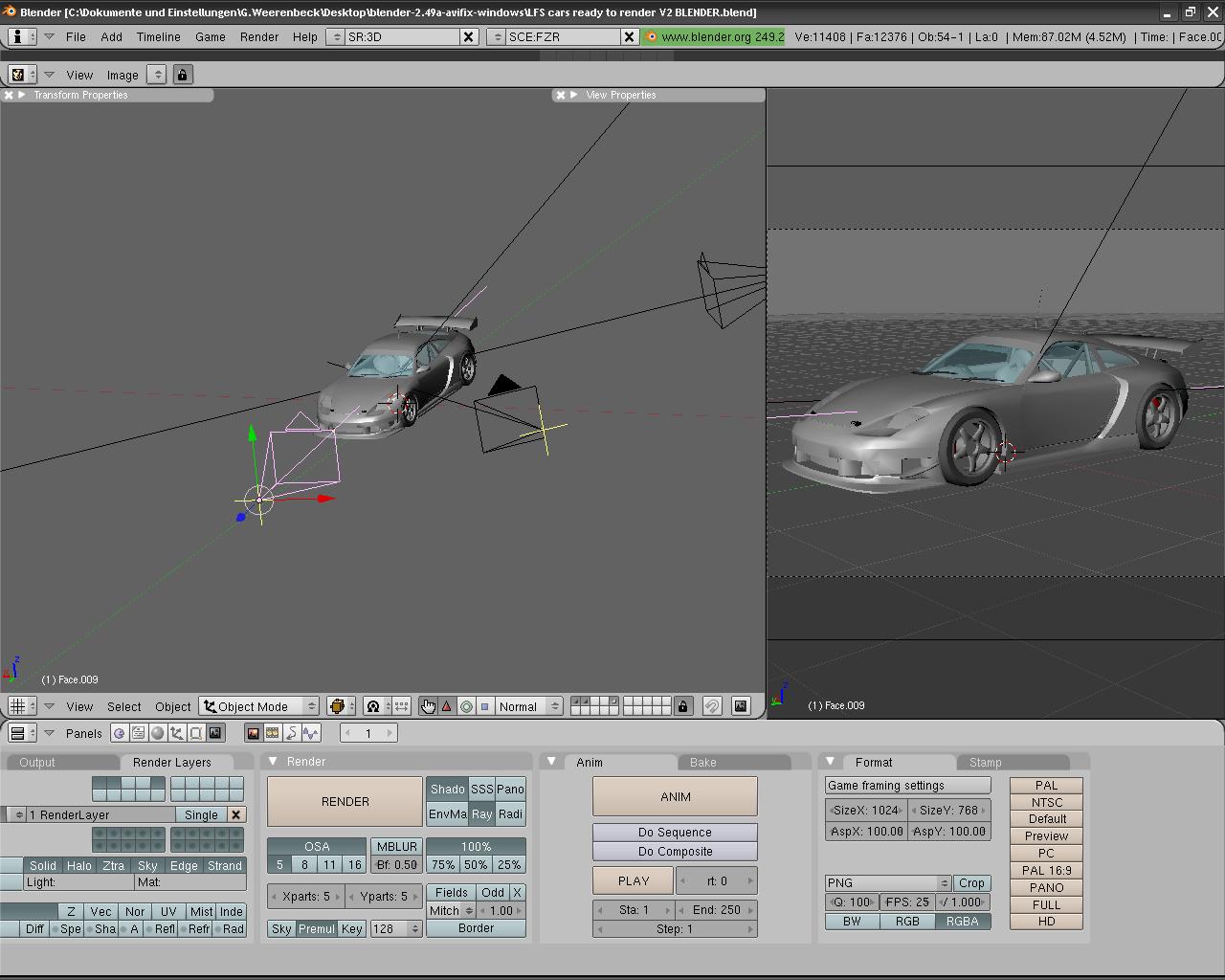
Task: Switch to the Bake tab
Action: coord(702,762)
